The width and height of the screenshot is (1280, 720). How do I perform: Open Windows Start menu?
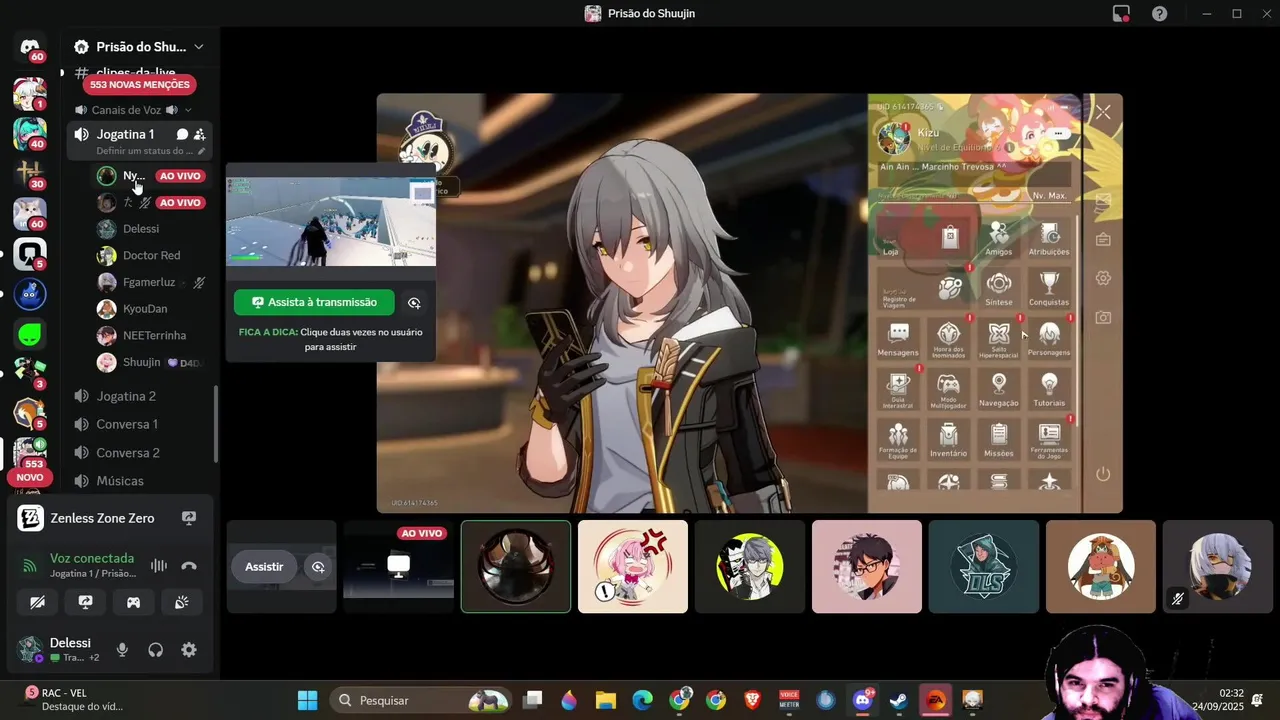point(307,700)
